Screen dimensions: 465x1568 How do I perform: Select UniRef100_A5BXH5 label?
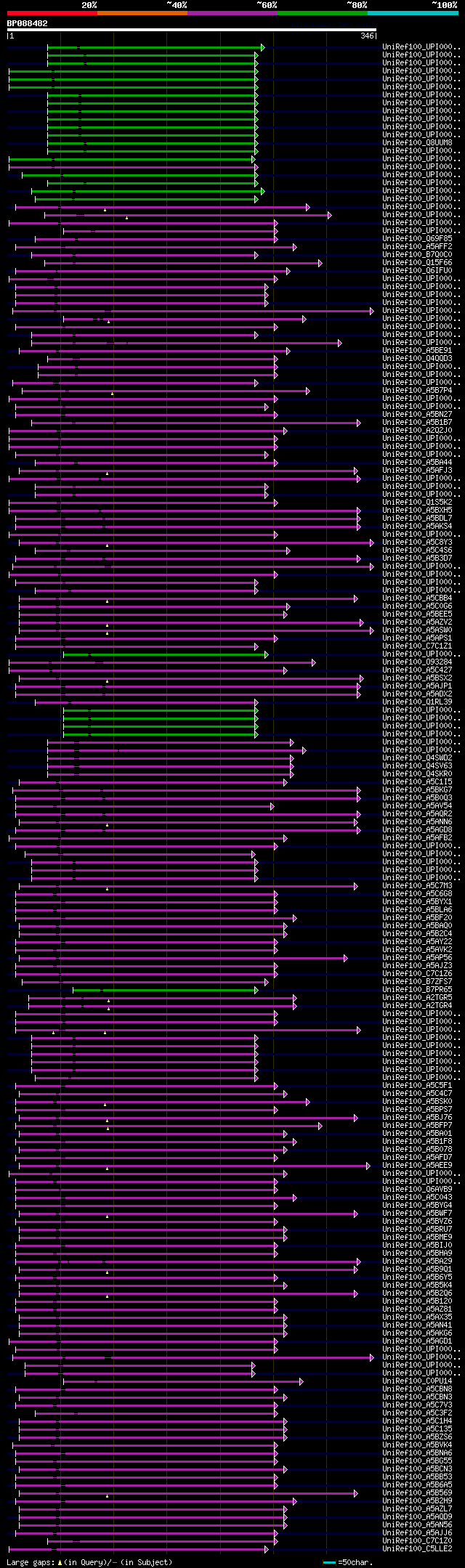(417, 511)
